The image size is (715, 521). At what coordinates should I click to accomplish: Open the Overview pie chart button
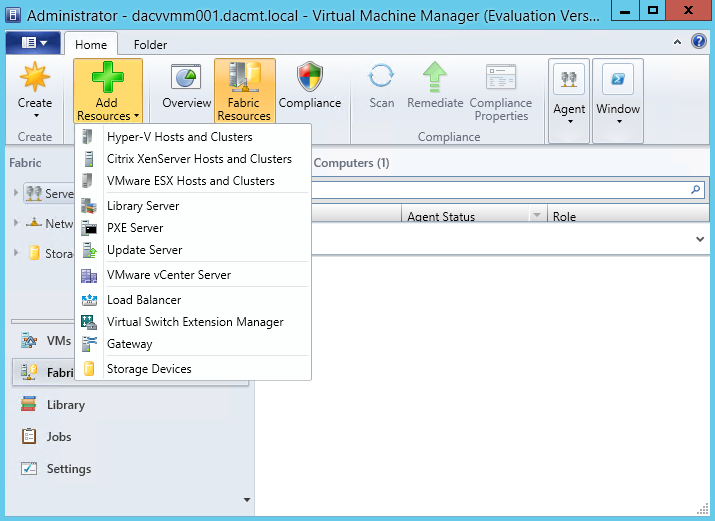point(187,87)
